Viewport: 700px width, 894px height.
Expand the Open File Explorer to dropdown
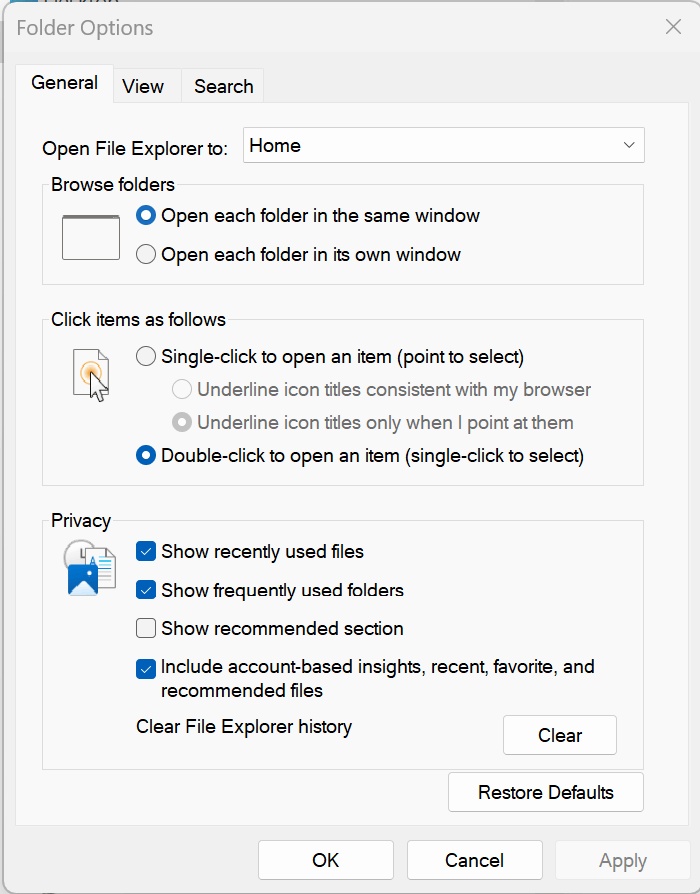444,146
